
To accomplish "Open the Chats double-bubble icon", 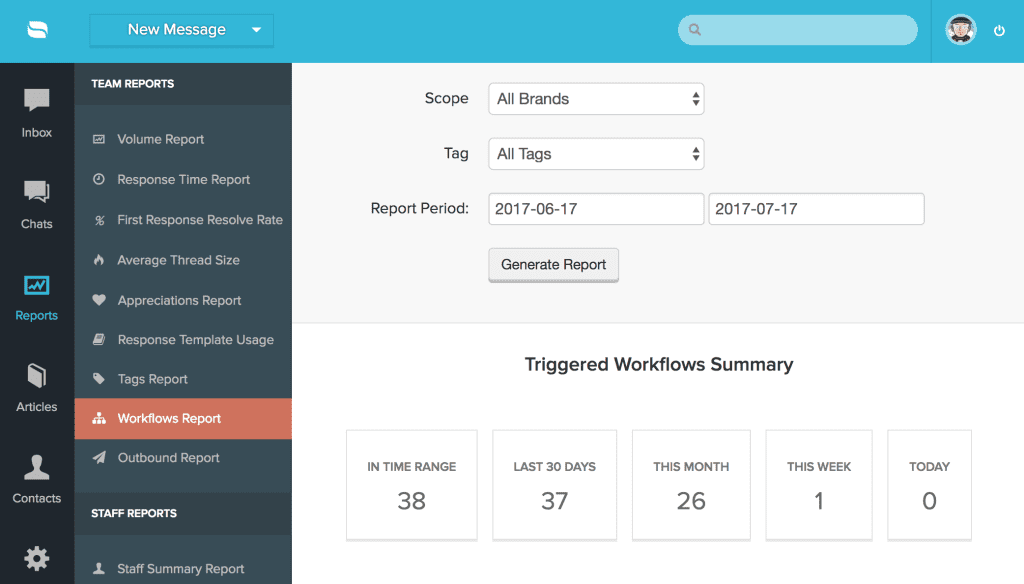I will pyautogui.click(x=37, y=191).
